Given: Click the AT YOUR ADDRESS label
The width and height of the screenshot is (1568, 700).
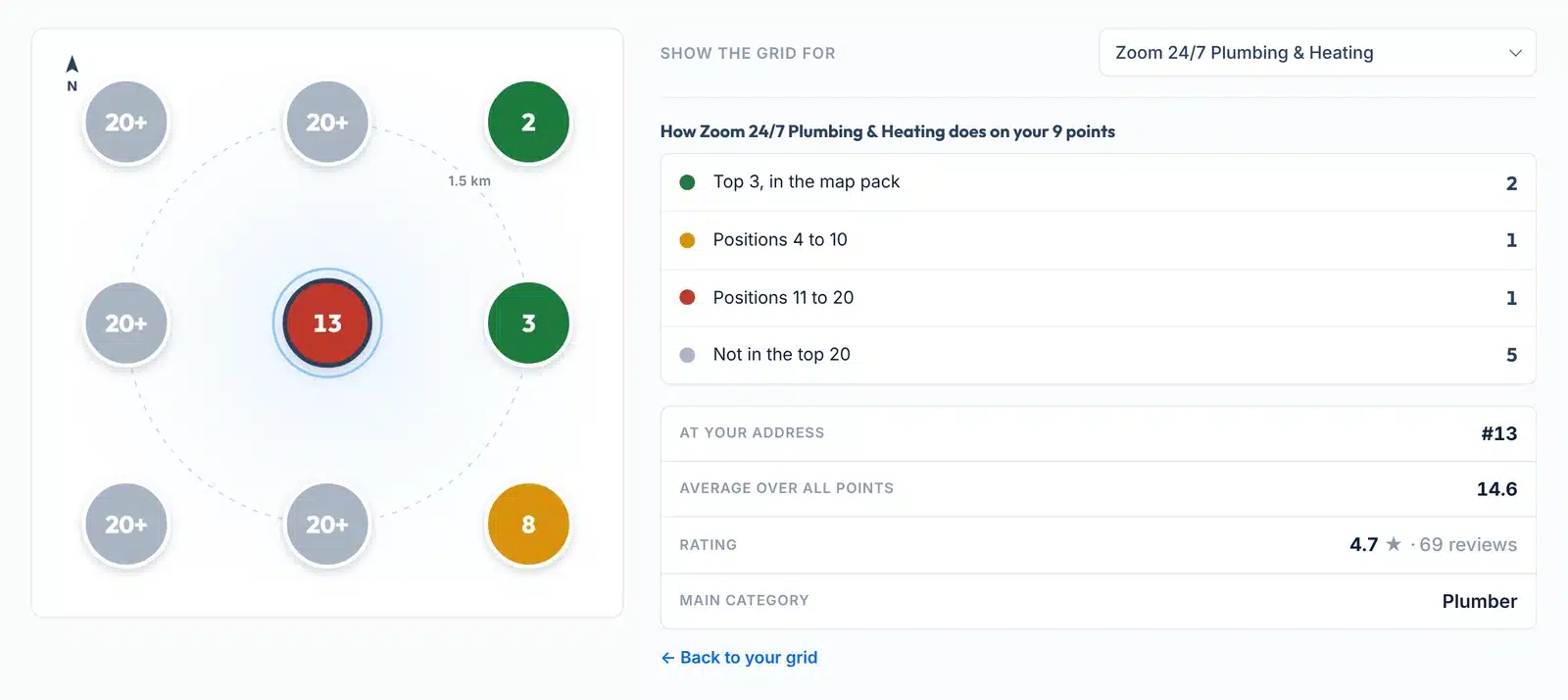Looking at the screenshot, I should 752,432.
